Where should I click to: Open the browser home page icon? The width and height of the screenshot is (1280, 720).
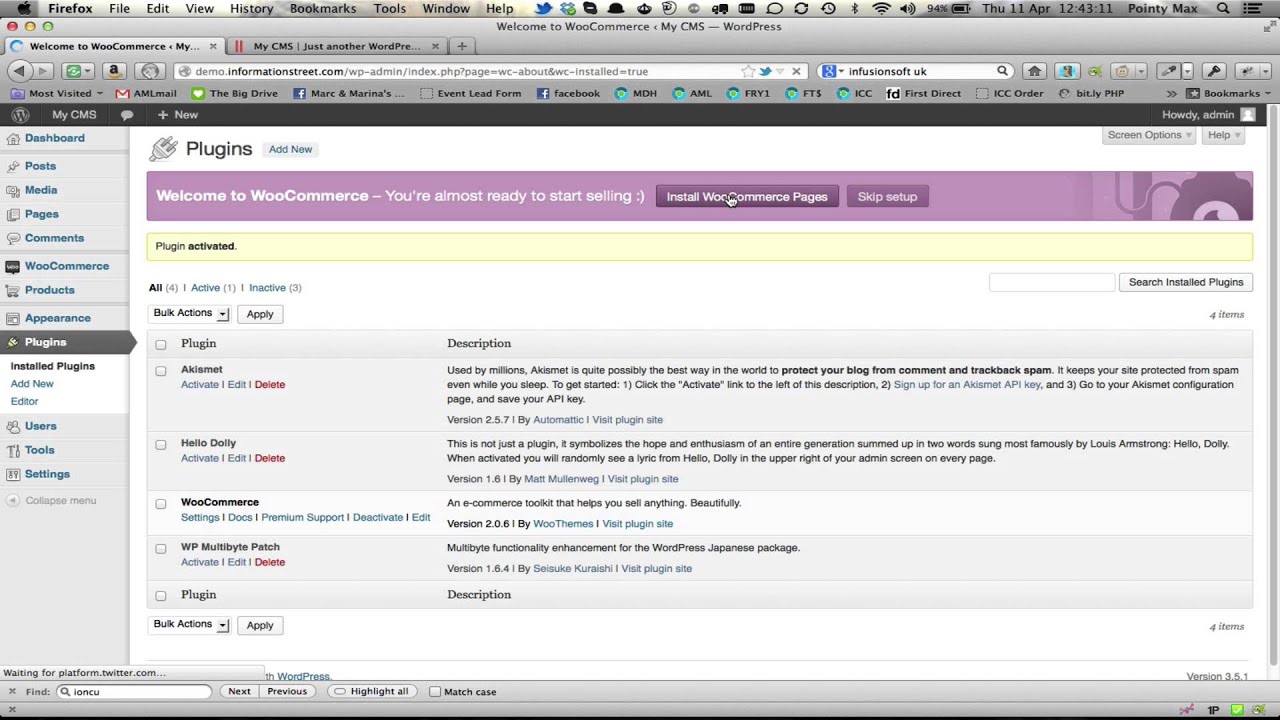(1035, 71)
